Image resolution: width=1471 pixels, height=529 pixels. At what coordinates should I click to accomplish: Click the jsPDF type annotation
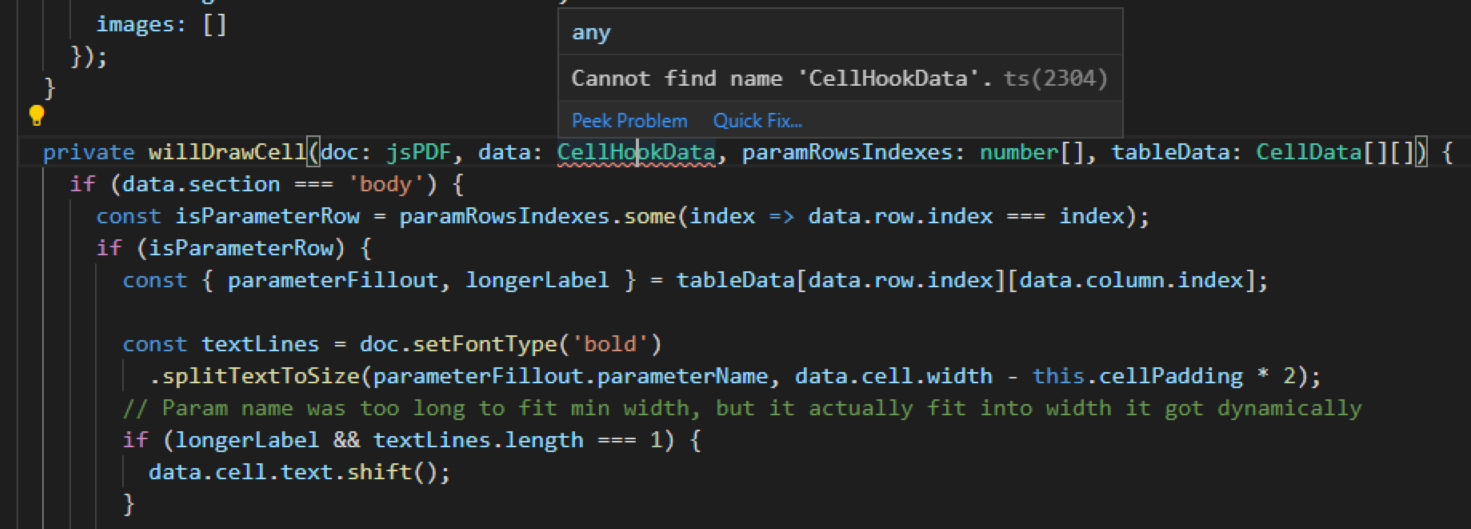tap(419, 152)
